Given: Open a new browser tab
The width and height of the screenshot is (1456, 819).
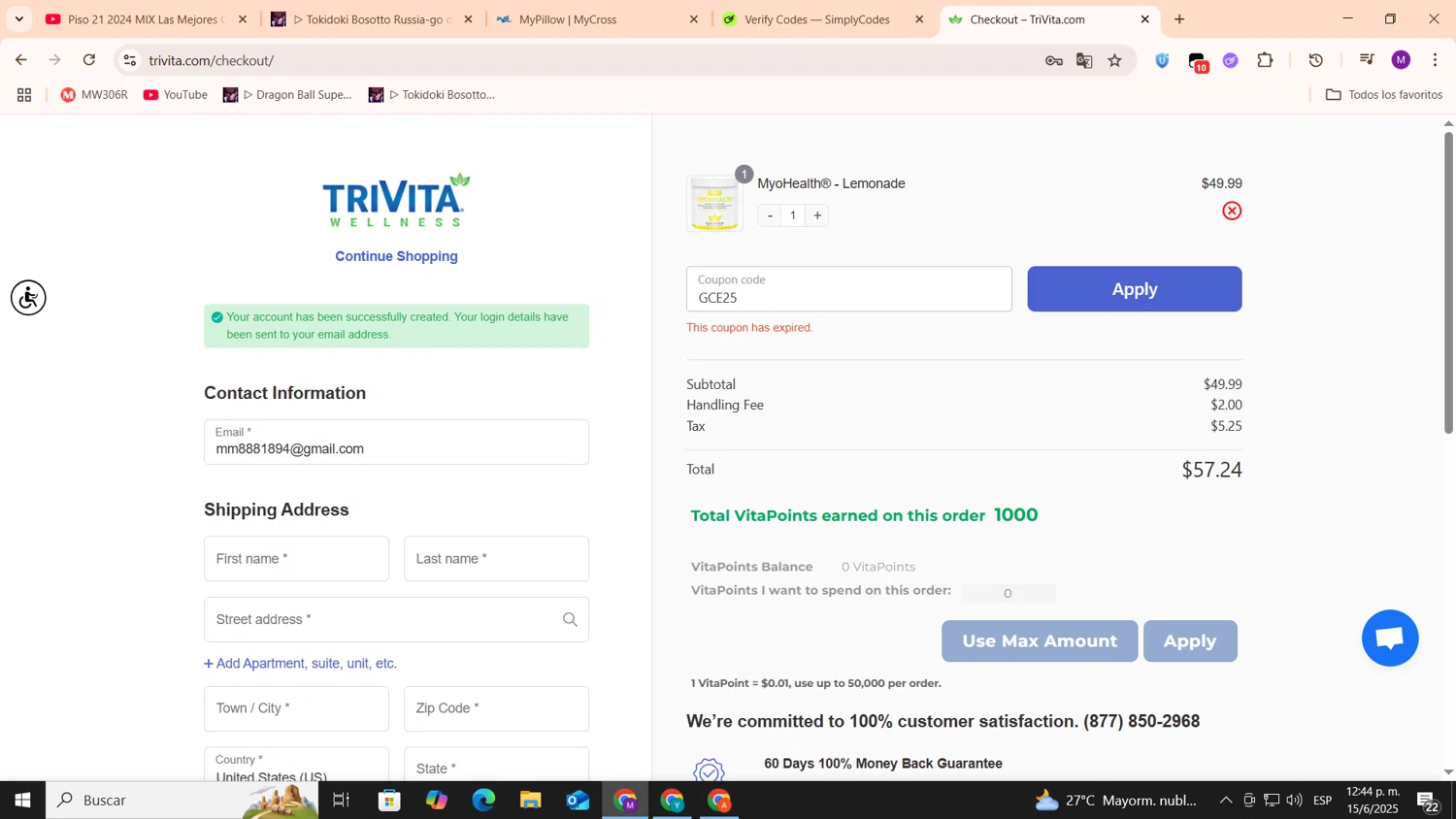Looking at the screenshot, I should [1179, 19].
